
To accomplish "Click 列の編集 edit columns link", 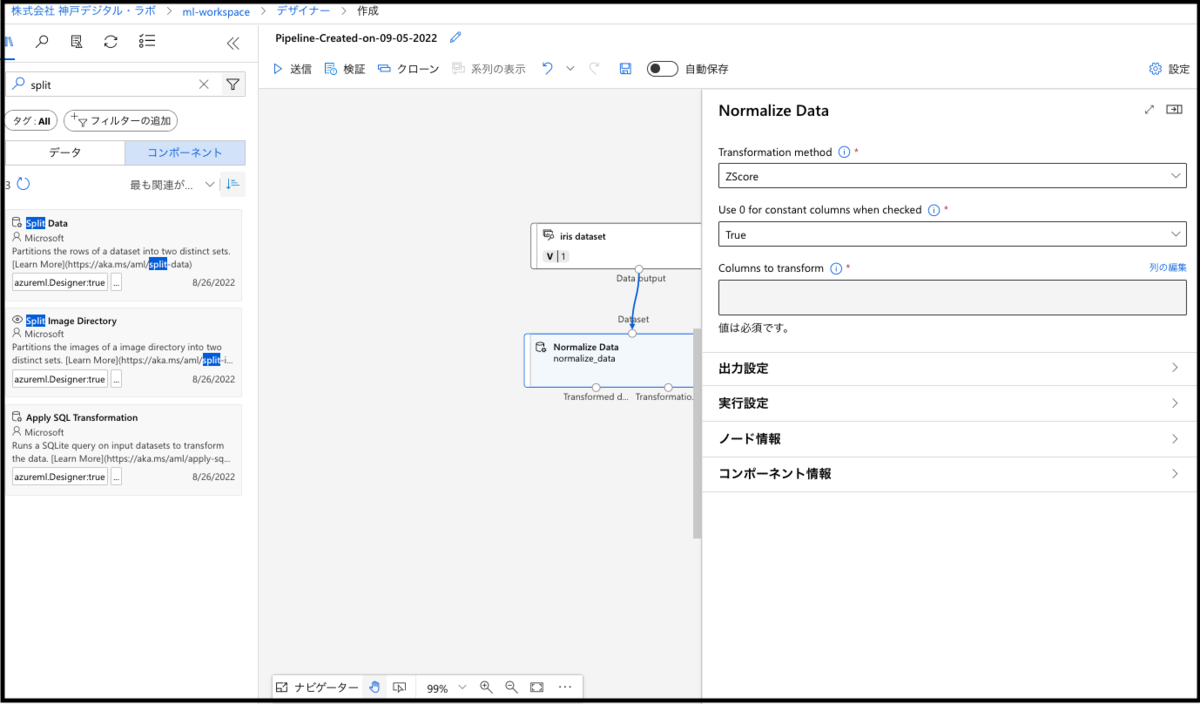I will (1168, 268).
